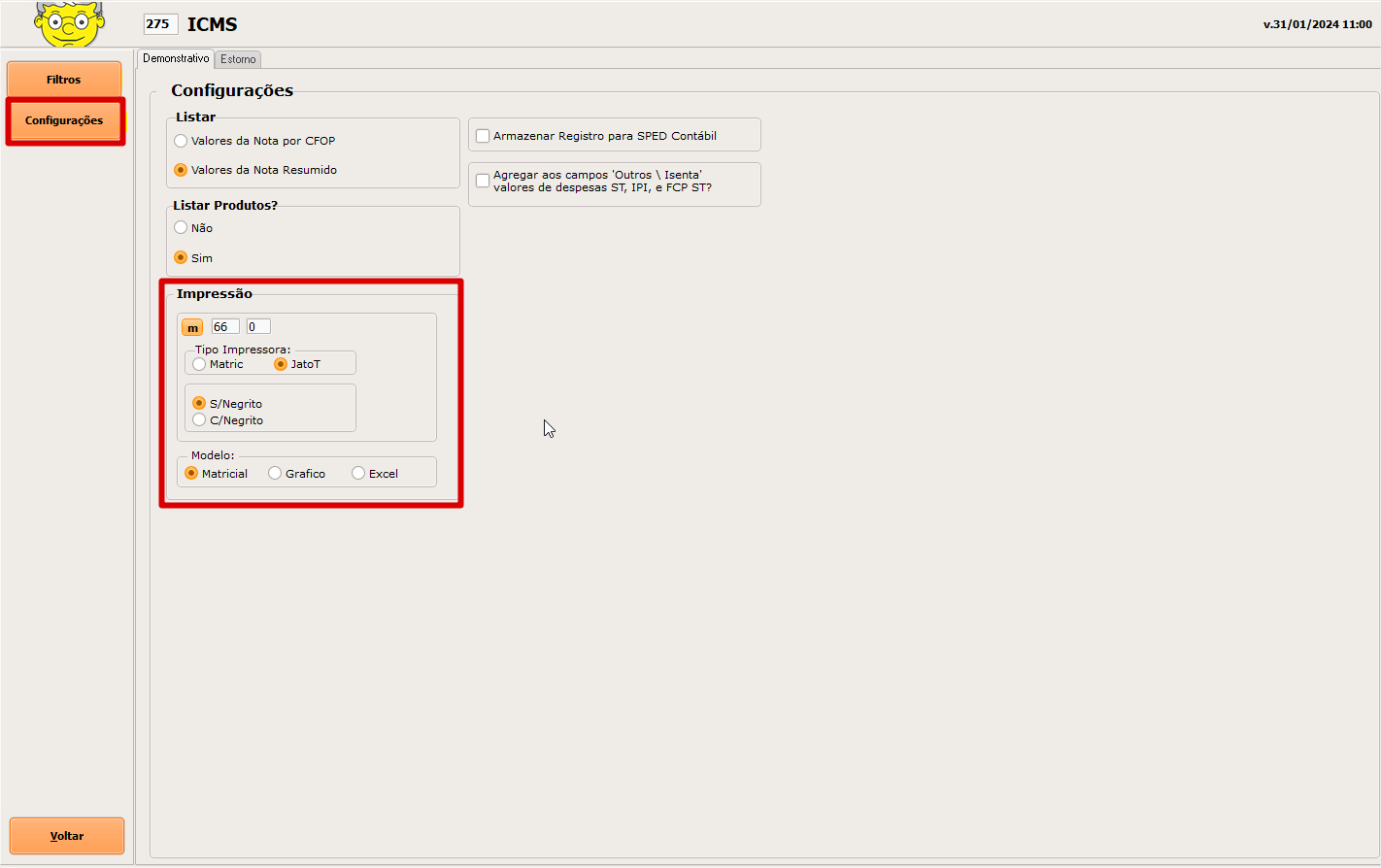Select the C/Negrito option

tap(199, 420)
